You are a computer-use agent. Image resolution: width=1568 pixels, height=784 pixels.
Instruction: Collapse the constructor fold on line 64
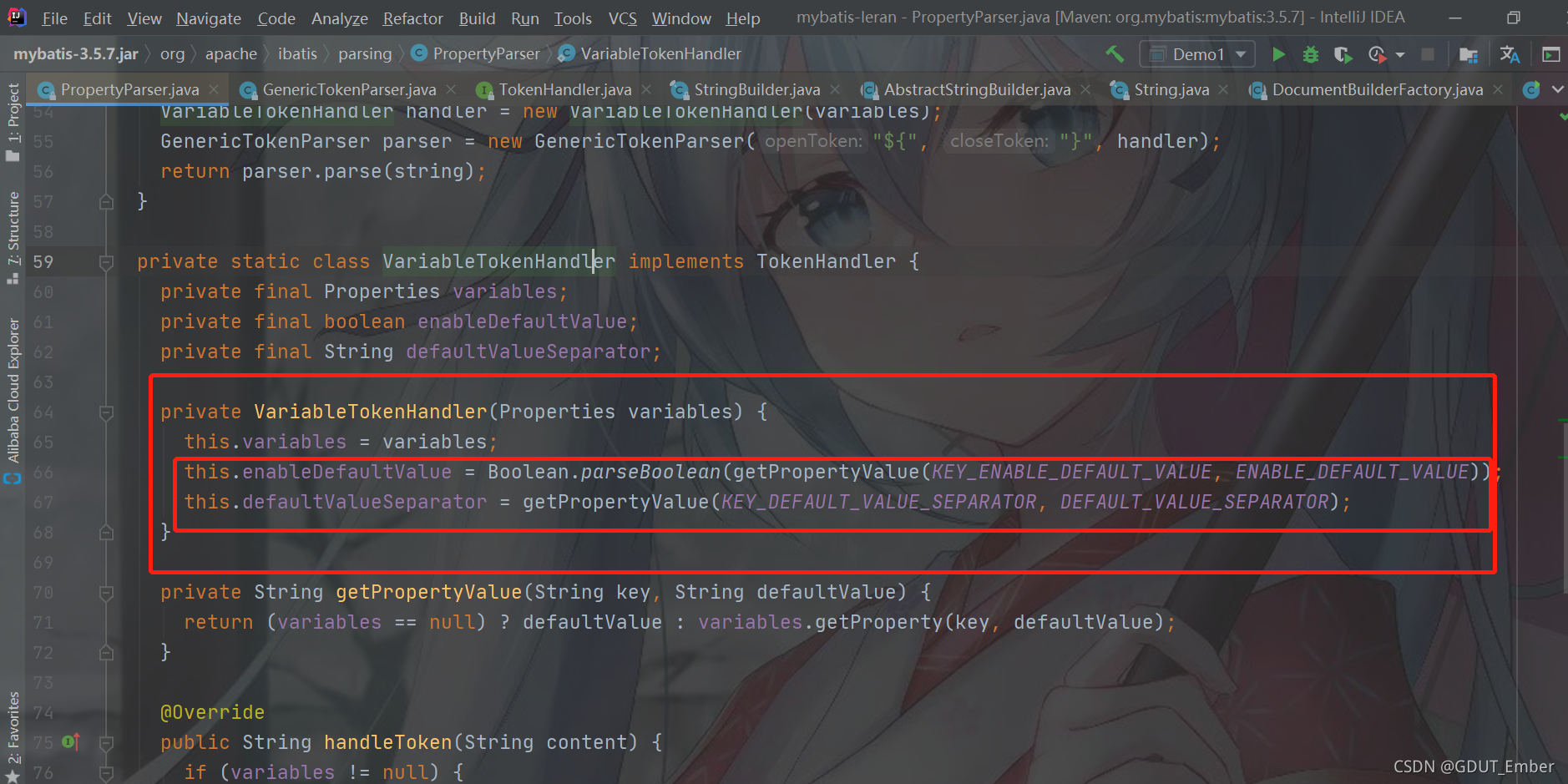(106, 412)
